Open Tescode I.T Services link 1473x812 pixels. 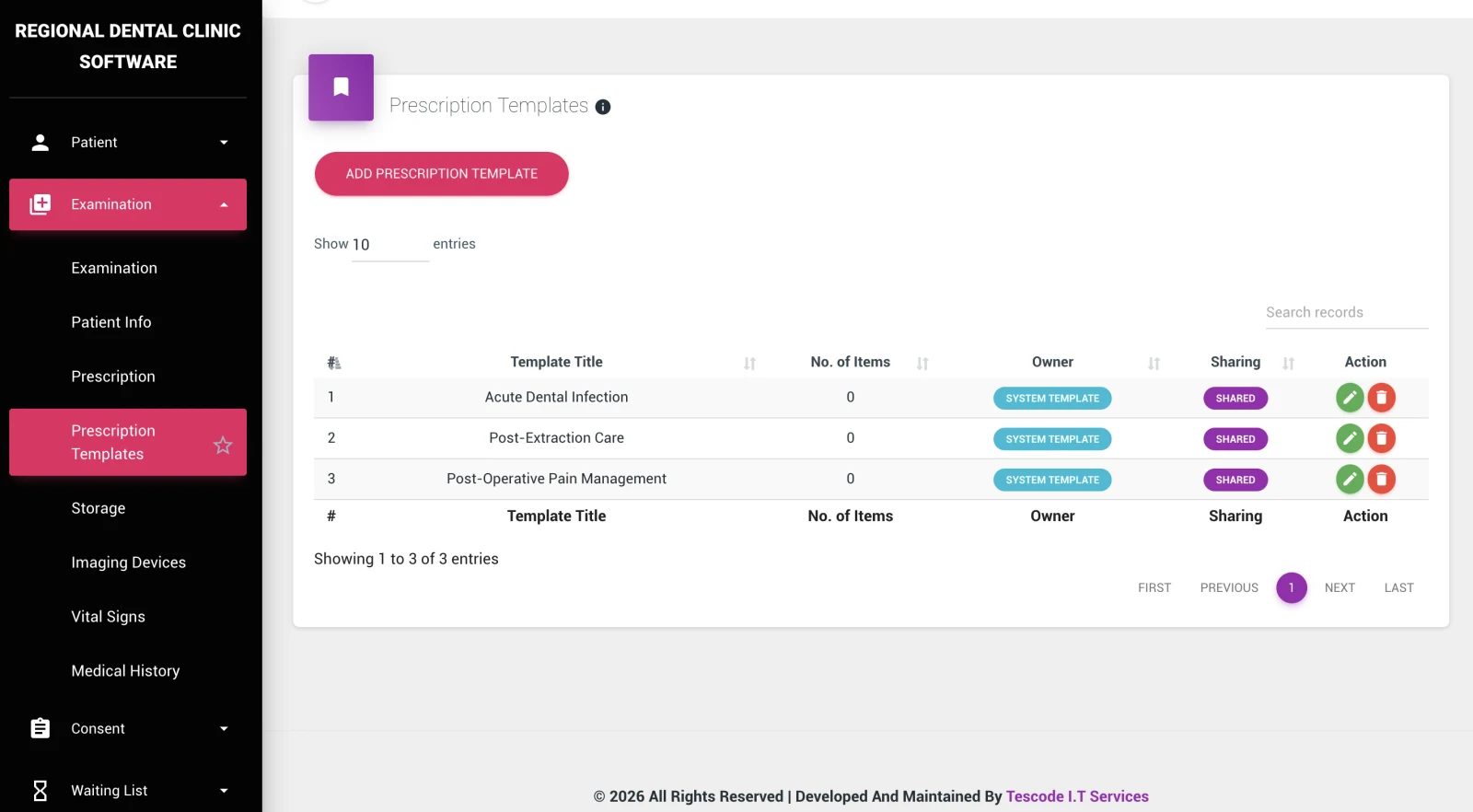point(1077,796)
